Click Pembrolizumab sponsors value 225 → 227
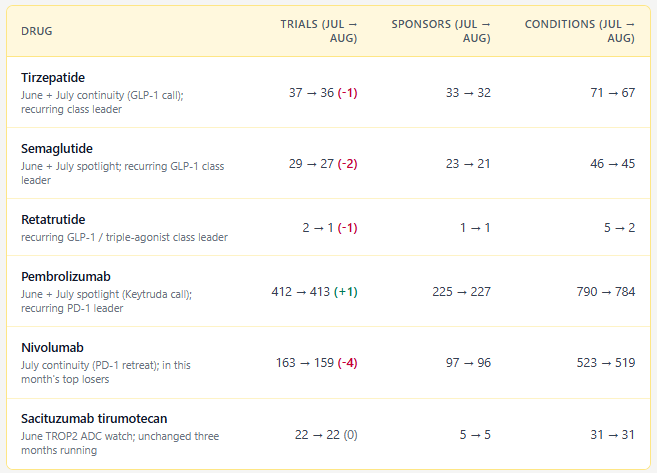This screenshot has width=657, height=473. tap(461, 292)
